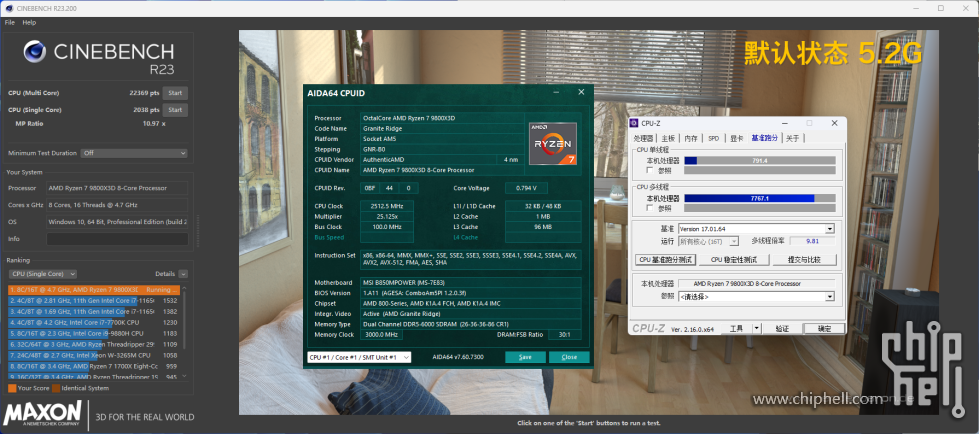
Task: Click the ranking list scroll-up arrow
Action: pyautogui.click(x=184, y=289)
